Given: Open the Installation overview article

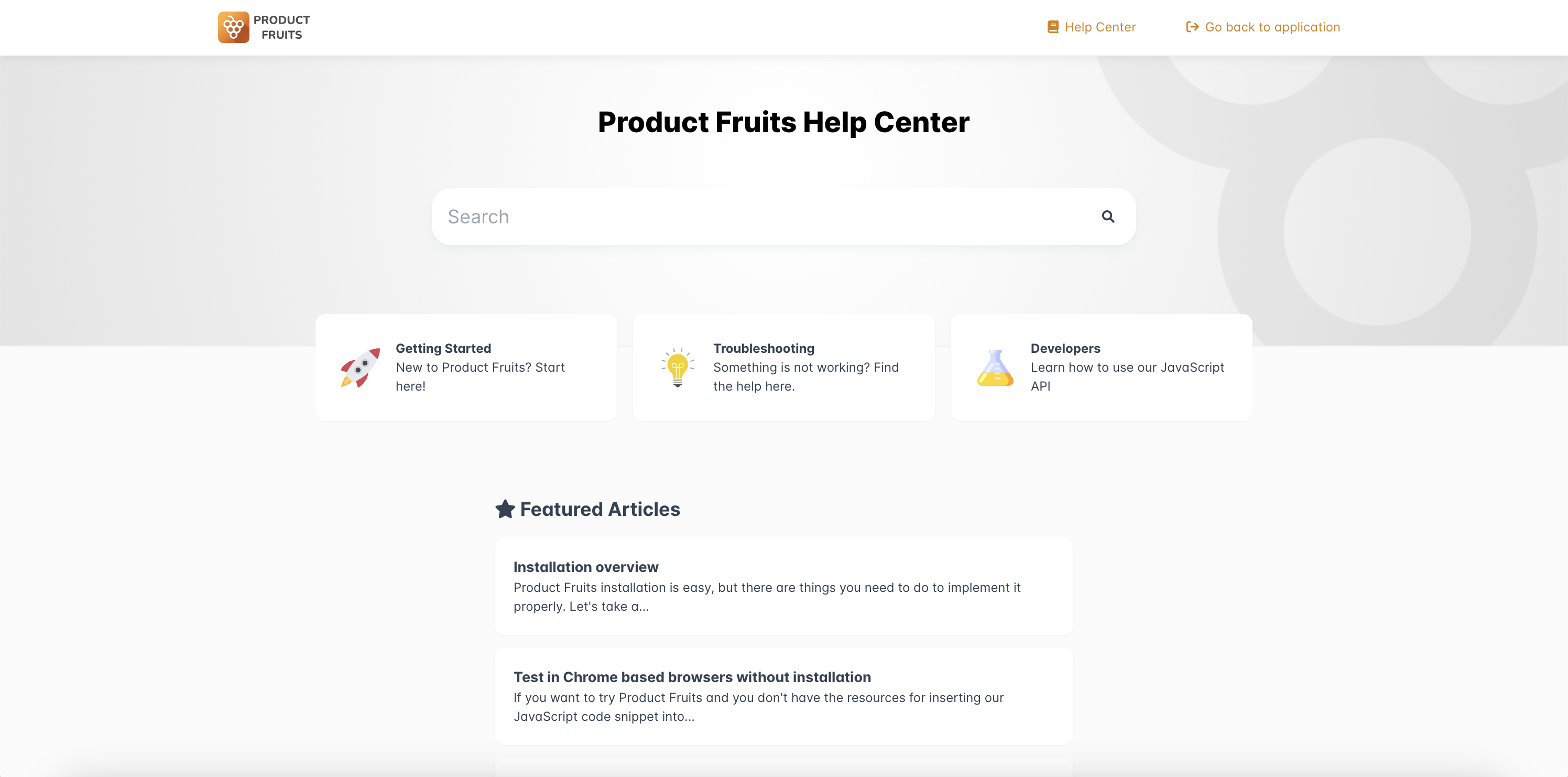Looking at the screenshot, I should (783, 586).
